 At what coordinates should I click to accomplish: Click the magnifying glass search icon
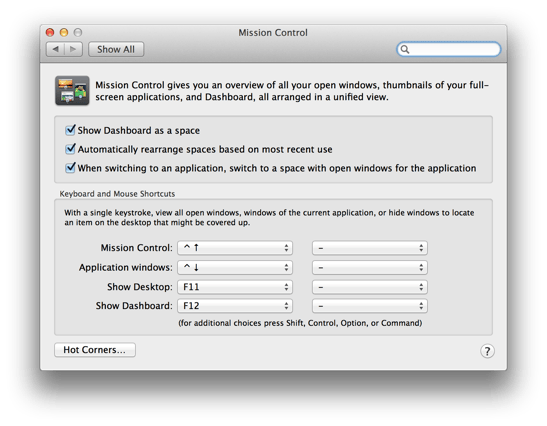(405, 49)
